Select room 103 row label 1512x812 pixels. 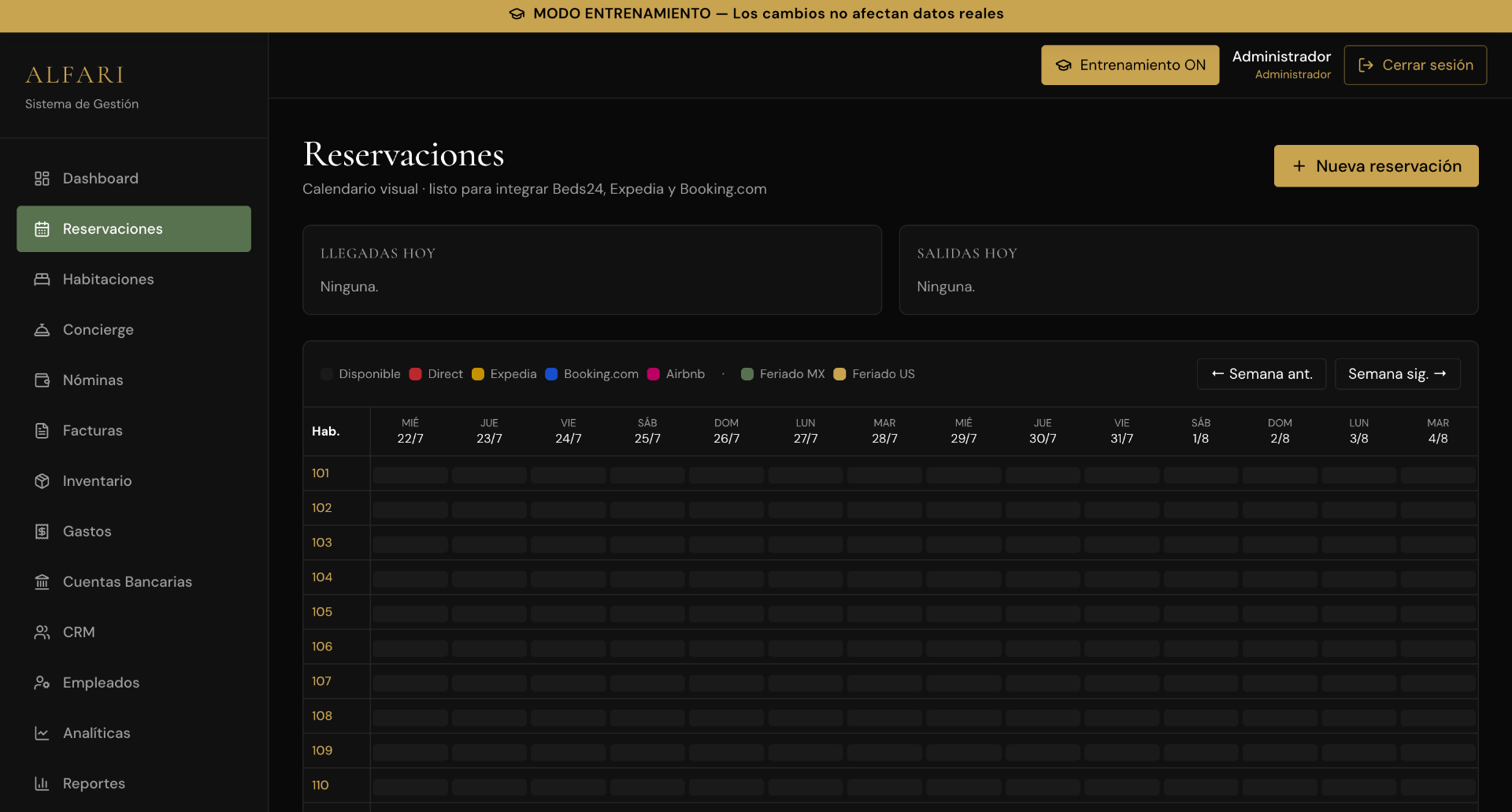tap(321, 543)
